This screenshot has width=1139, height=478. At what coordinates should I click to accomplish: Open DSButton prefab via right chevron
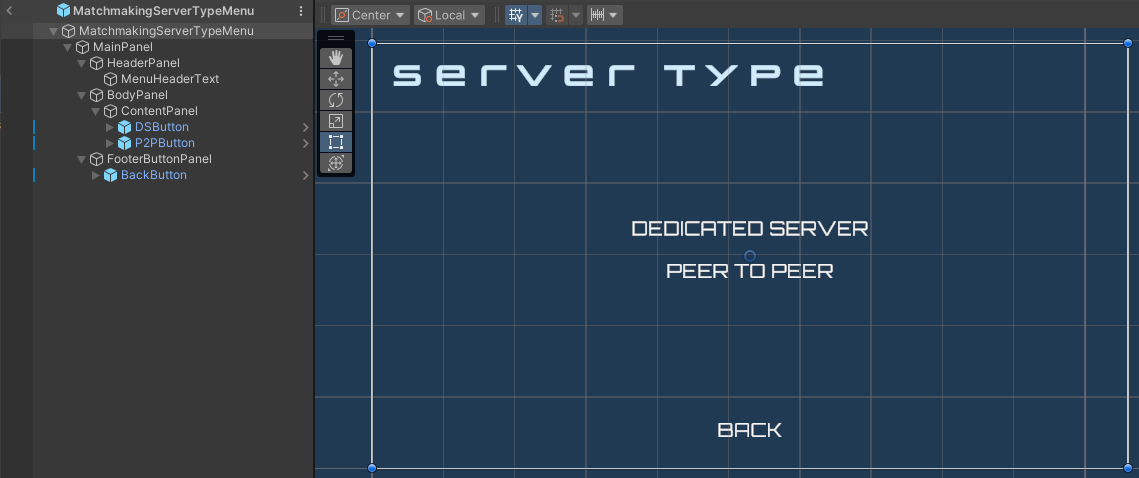[x=306, y=127]
